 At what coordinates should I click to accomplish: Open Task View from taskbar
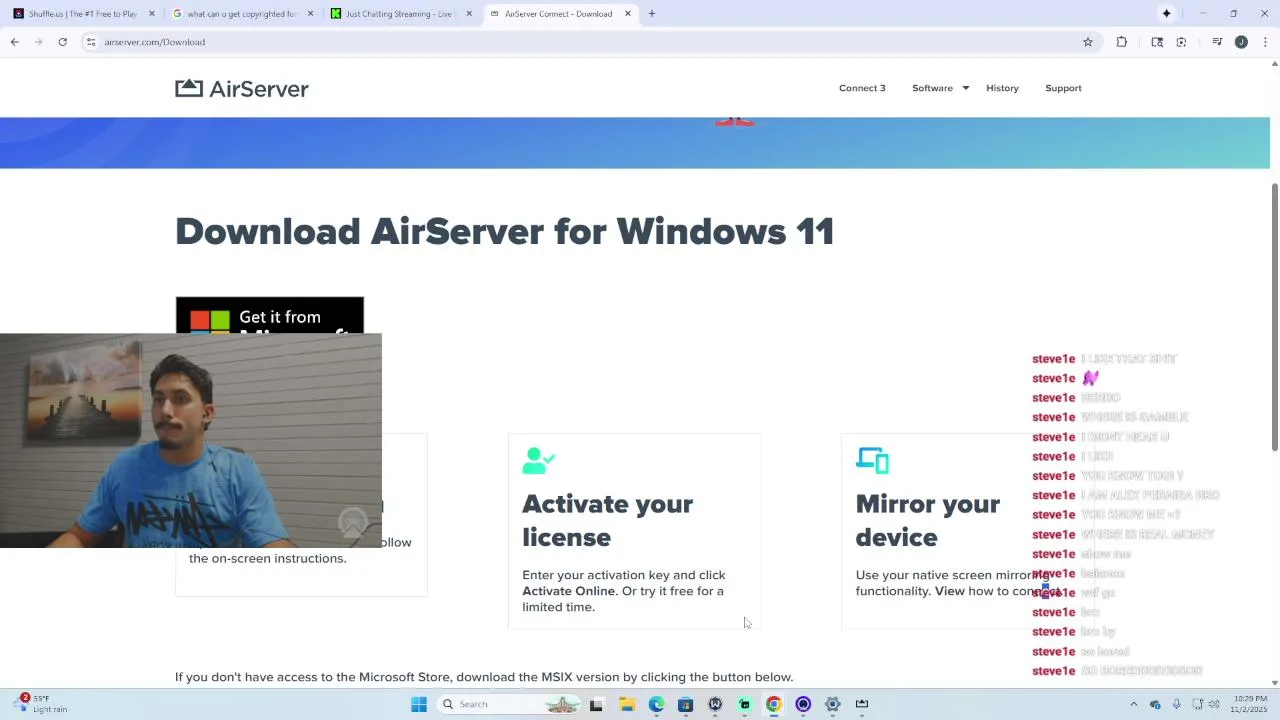(x=596, y=704)
